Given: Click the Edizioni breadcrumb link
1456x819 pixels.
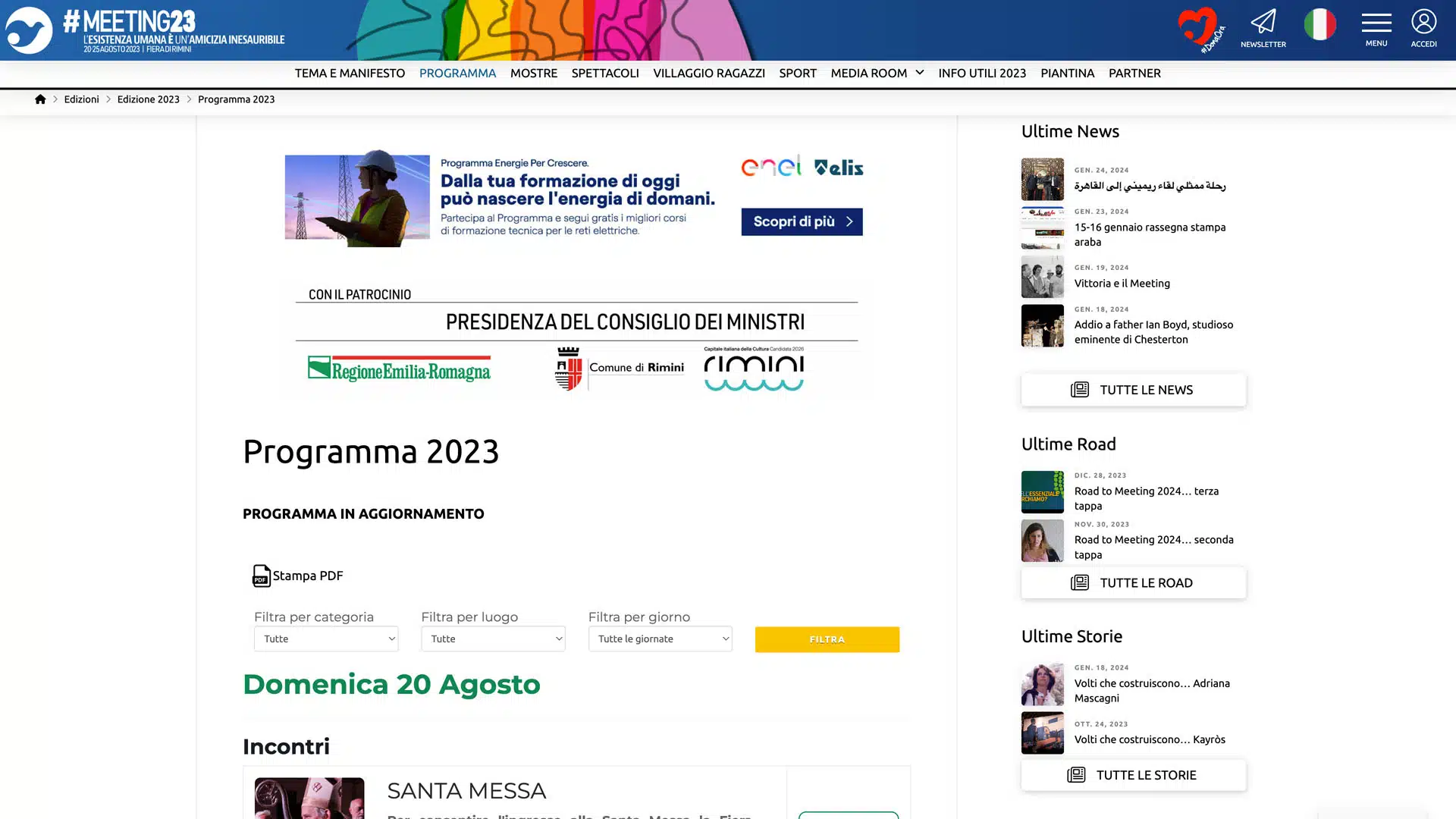Looking at the screenshot, I should click(x=81, y=99).
